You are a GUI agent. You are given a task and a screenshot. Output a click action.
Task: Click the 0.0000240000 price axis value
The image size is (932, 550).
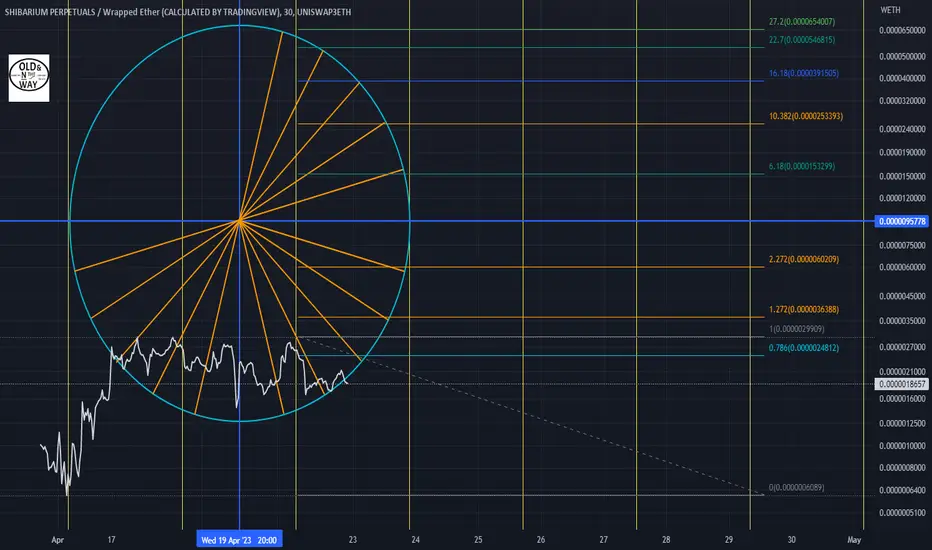click(x=902, y=129)
